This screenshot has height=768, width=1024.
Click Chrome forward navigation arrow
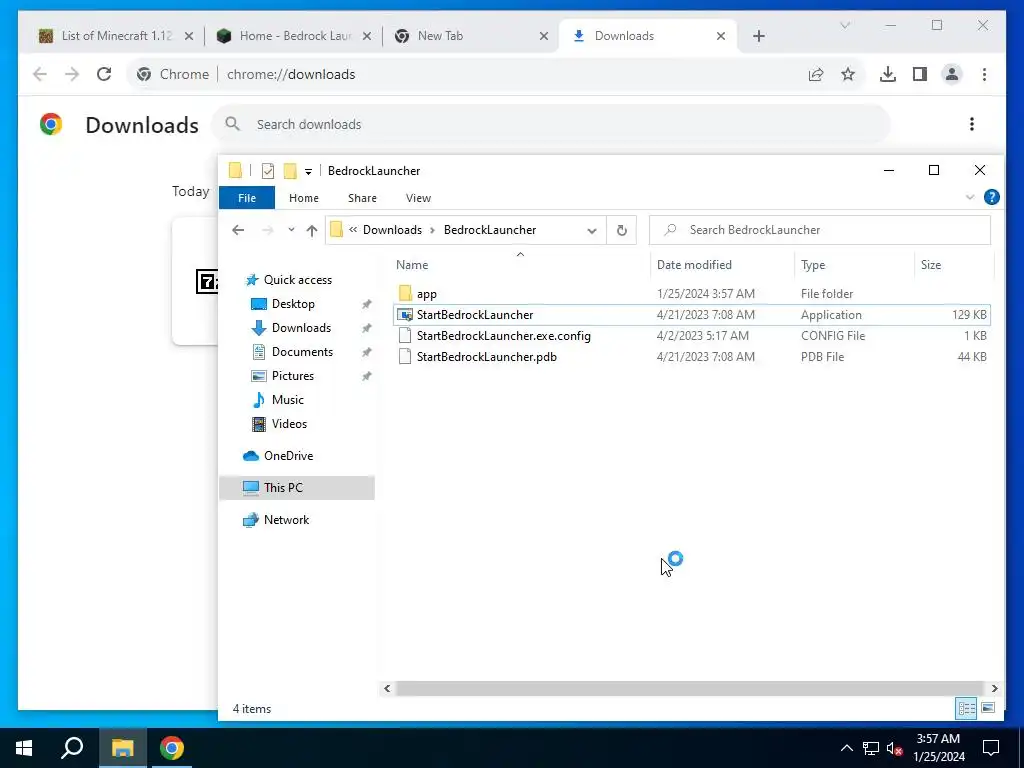pyautogui.click(x=72, y=74)
